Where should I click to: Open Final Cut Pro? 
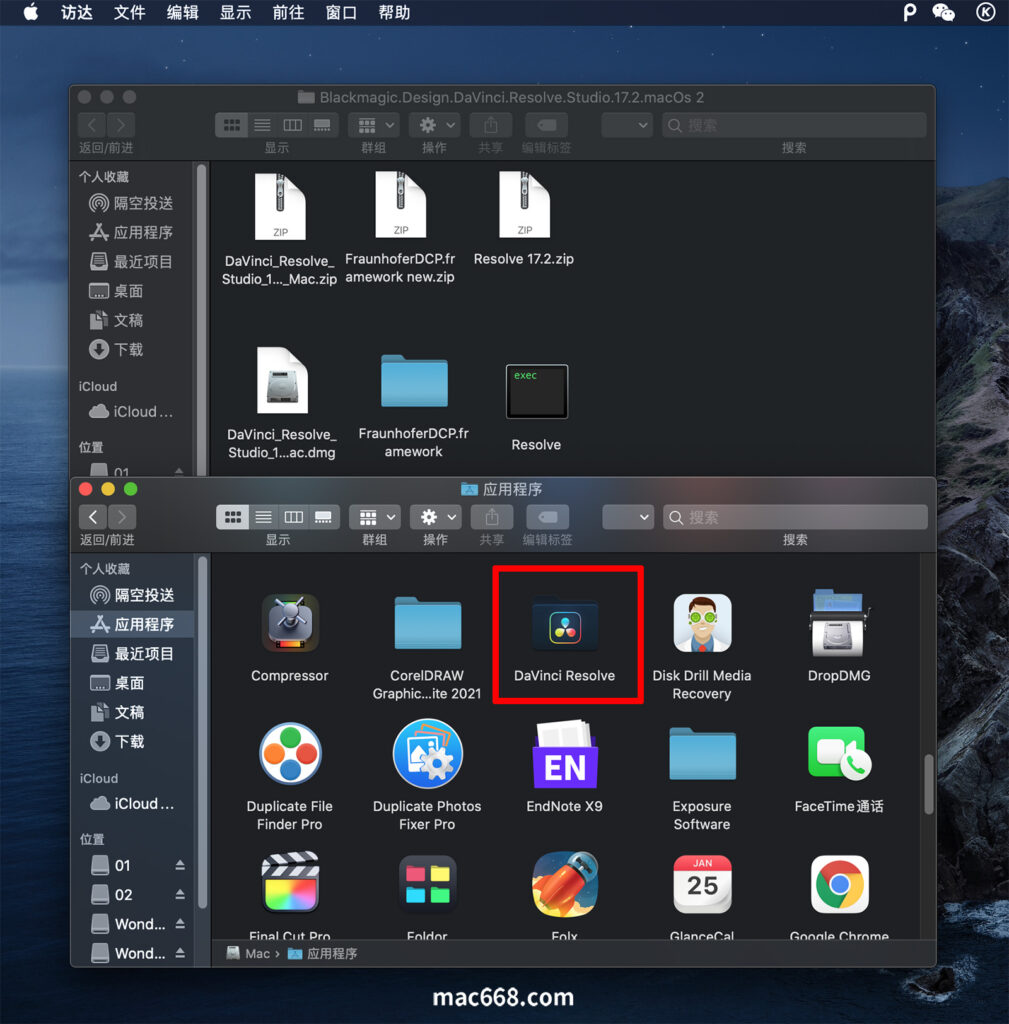(290, 882)
